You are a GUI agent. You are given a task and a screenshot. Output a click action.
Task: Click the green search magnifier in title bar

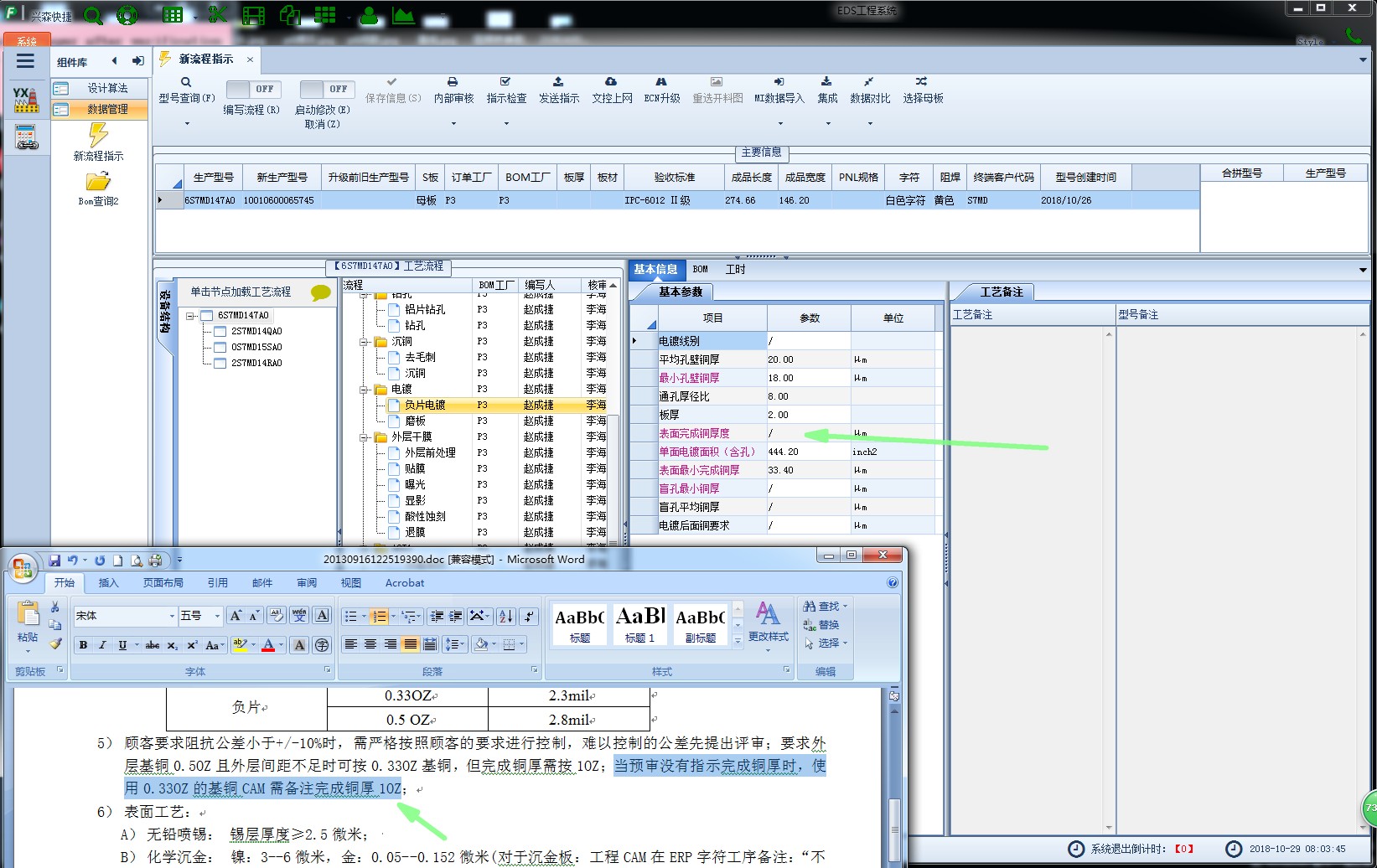click(x=93, y=16)
